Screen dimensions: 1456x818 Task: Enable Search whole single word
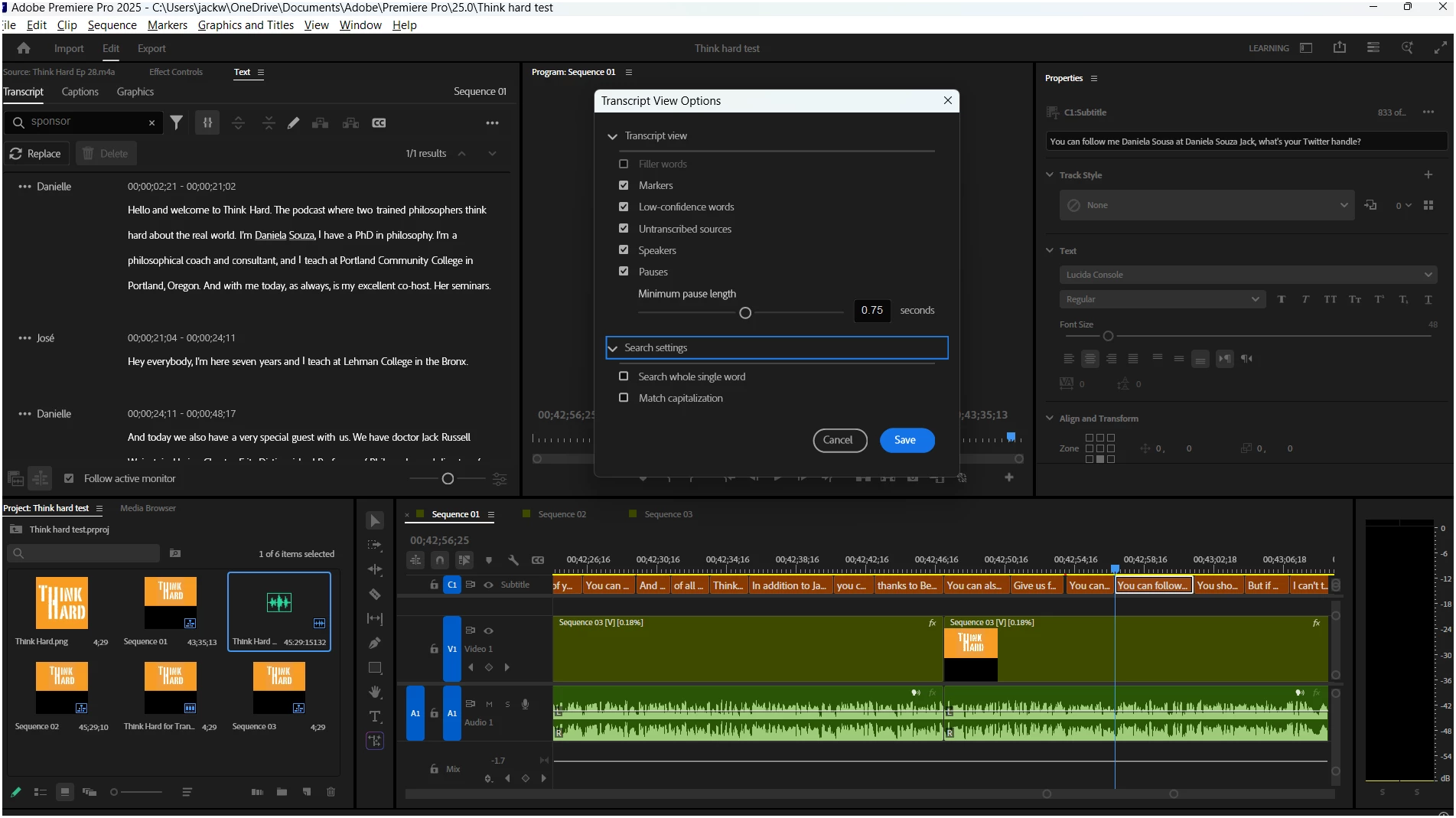click(624, 376)
